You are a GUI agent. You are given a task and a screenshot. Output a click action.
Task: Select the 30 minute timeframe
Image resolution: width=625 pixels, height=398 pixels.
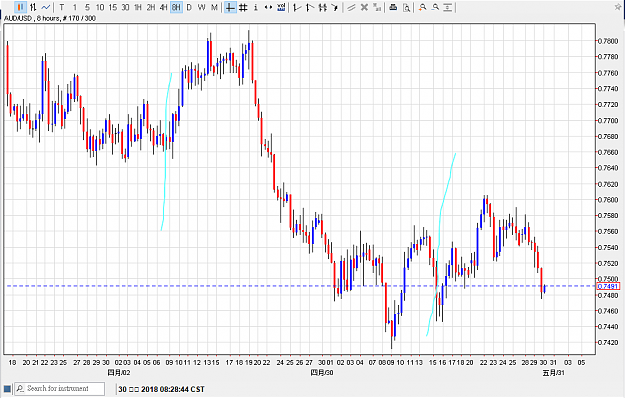click(x=125, y=7)
